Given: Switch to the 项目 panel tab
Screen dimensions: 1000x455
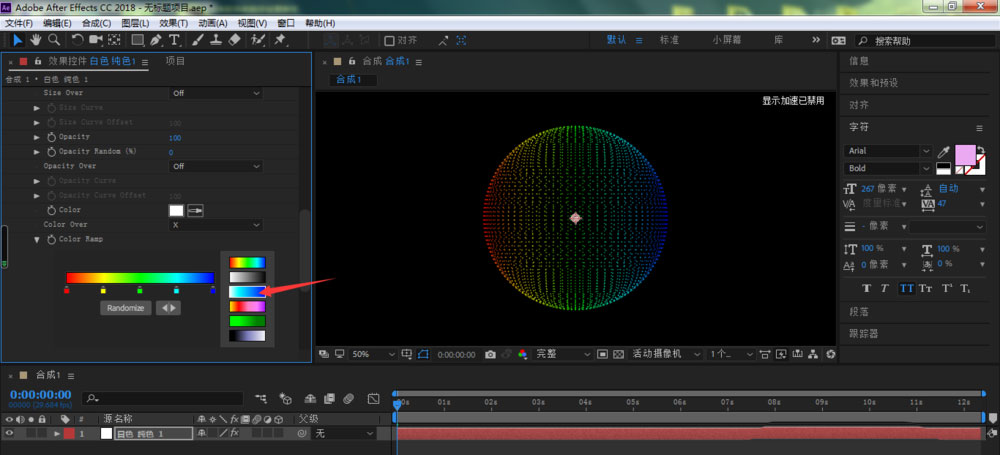Looking at the screenshot, I should 175,61.
